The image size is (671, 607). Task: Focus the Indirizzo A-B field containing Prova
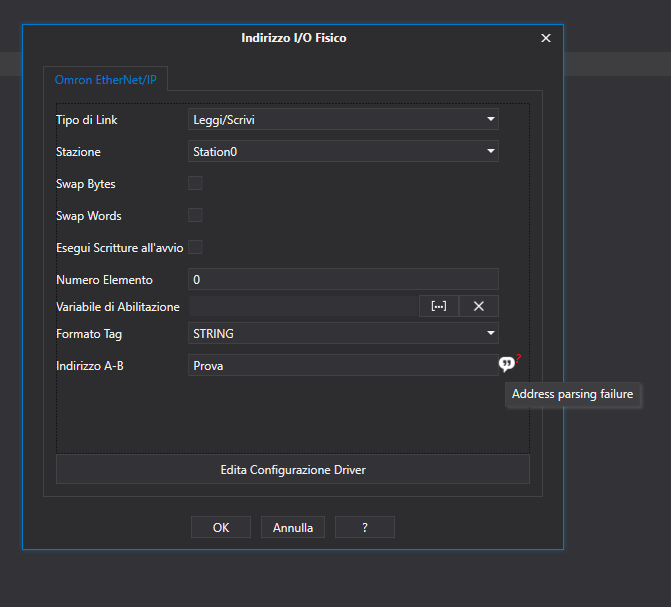click(343, 365)
